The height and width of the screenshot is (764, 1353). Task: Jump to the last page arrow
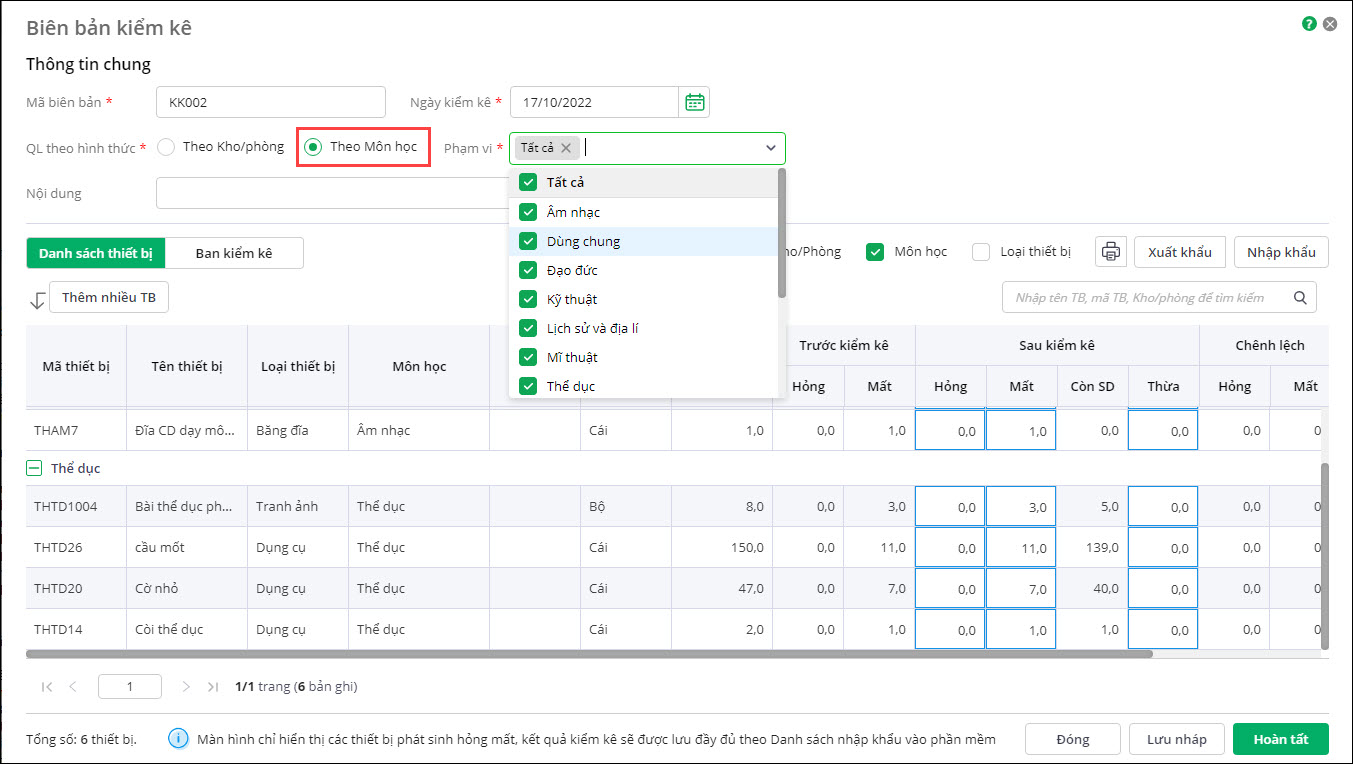point(213,687)
